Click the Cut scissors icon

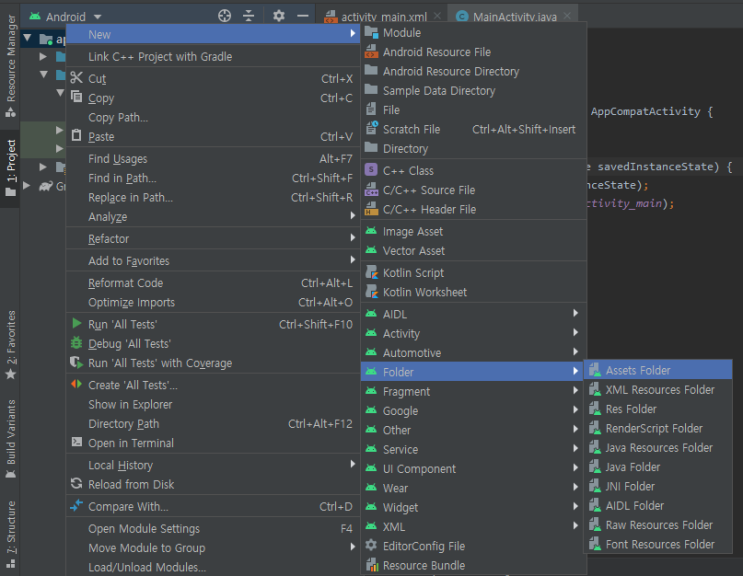pyautogui.click(x=77, y=78)
